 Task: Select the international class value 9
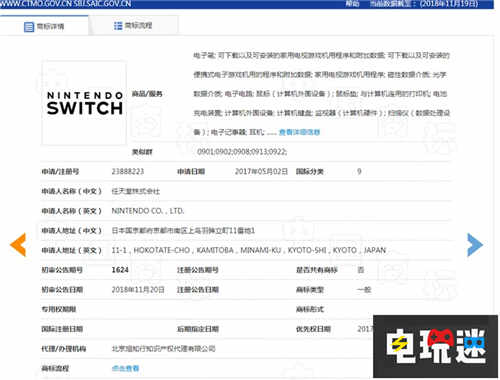tap(359, 171)
